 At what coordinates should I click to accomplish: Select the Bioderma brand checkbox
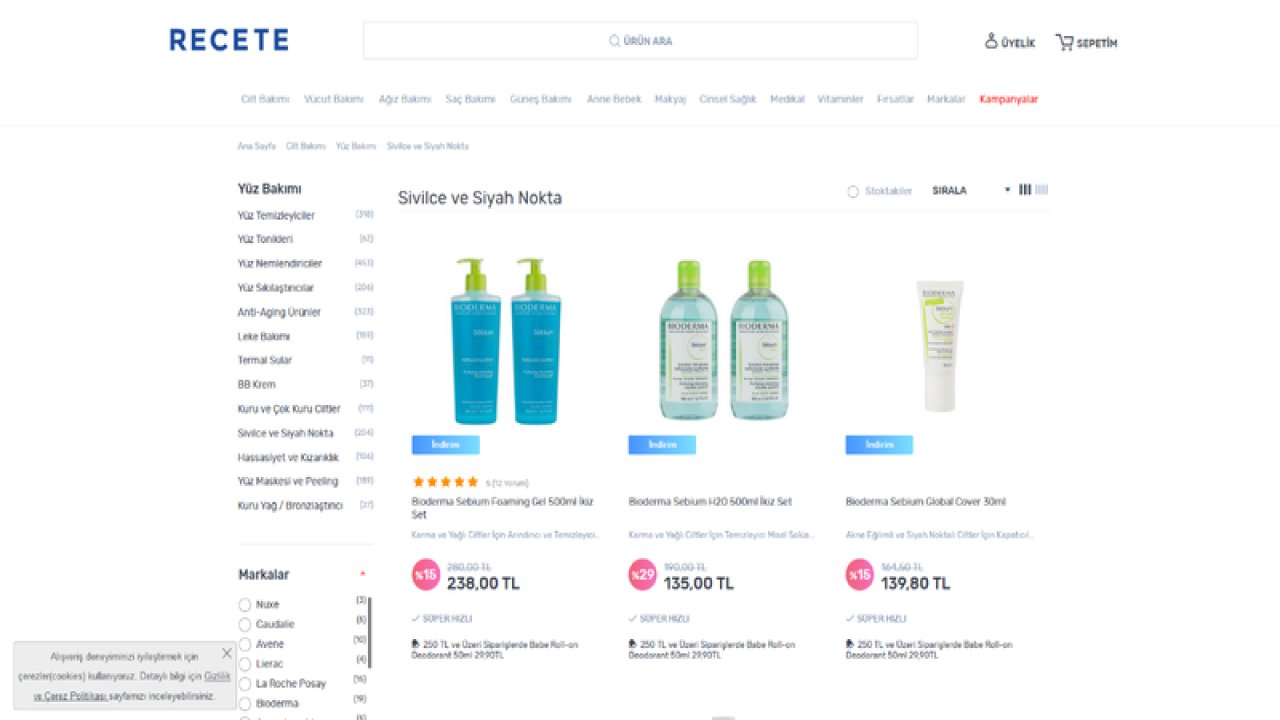point(245,704)
